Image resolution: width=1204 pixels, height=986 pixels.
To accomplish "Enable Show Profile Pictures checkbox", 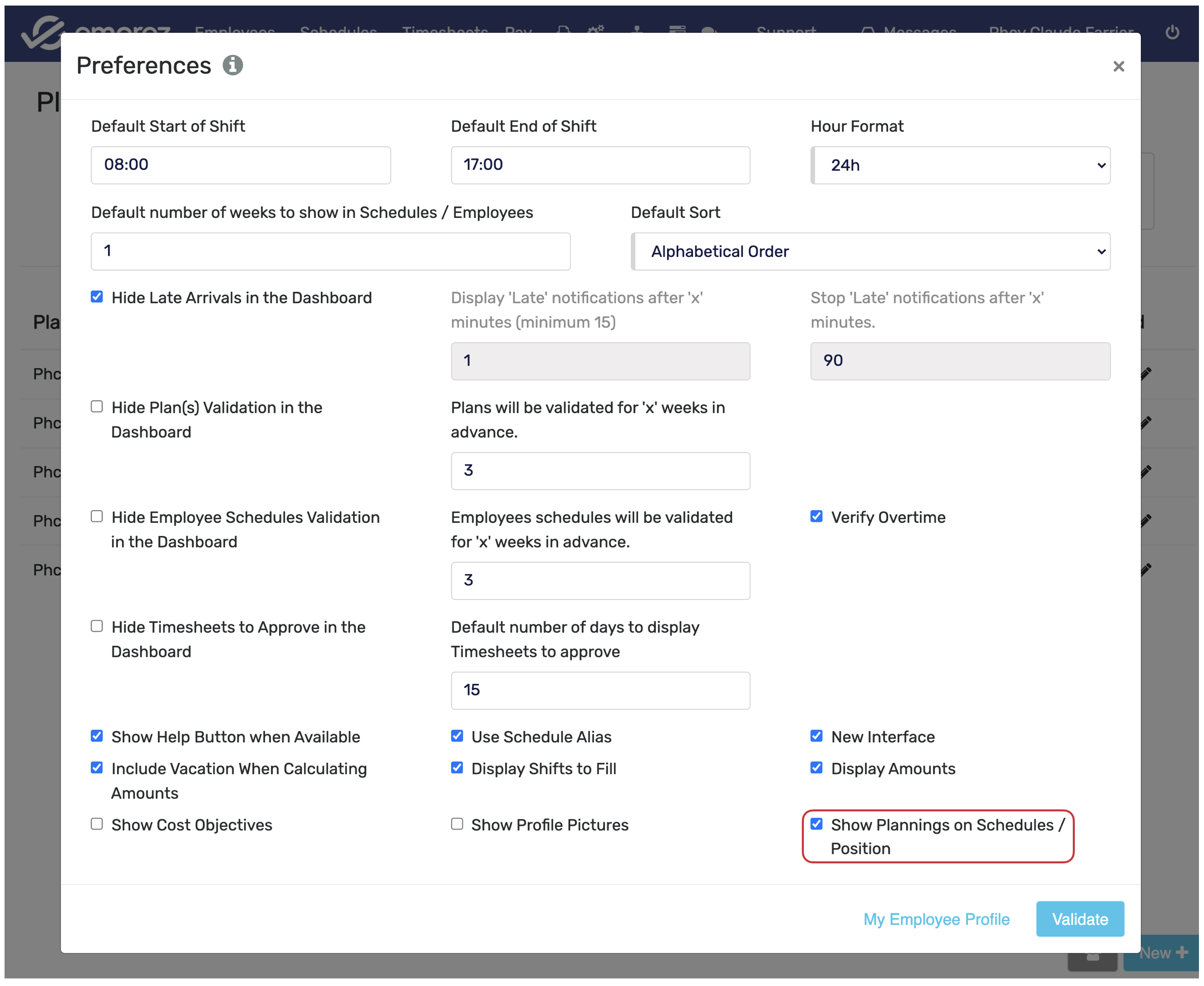I will point(457,824).
